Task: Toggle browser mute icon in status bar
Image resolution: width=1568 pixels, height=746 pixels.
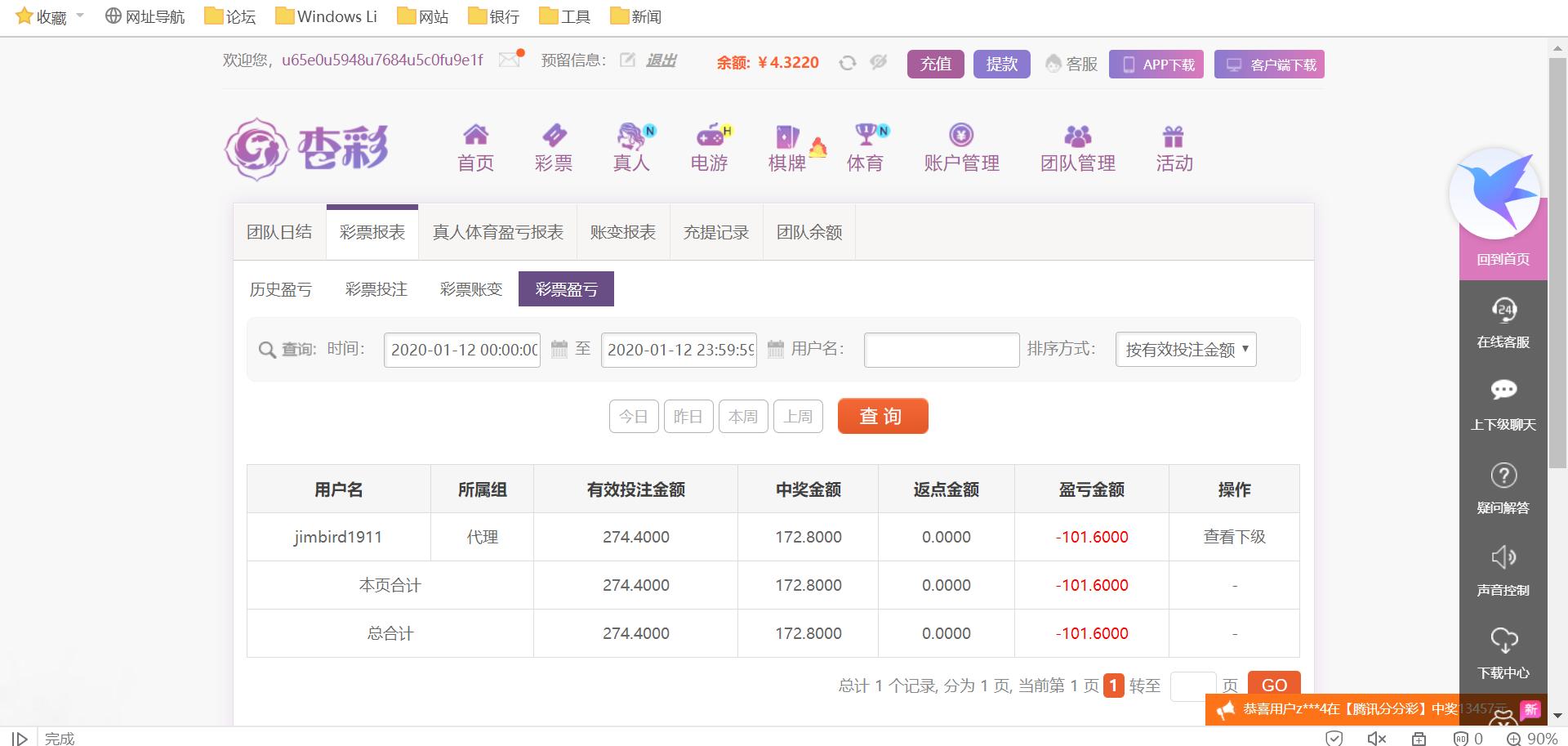Action: coord(1376,738)
